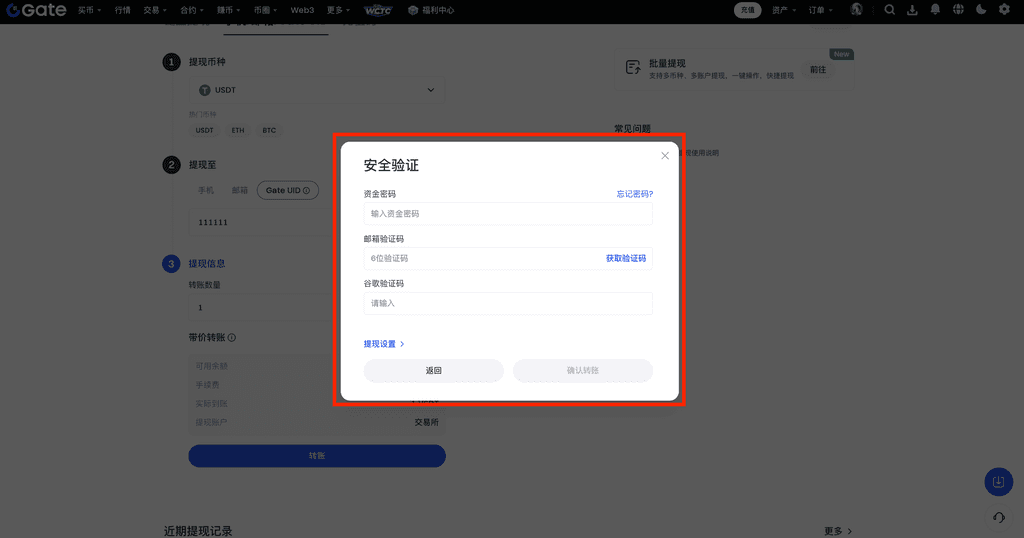Click the 获取验证码 link
1024x538 pixels.
click(x=626, y=258)
